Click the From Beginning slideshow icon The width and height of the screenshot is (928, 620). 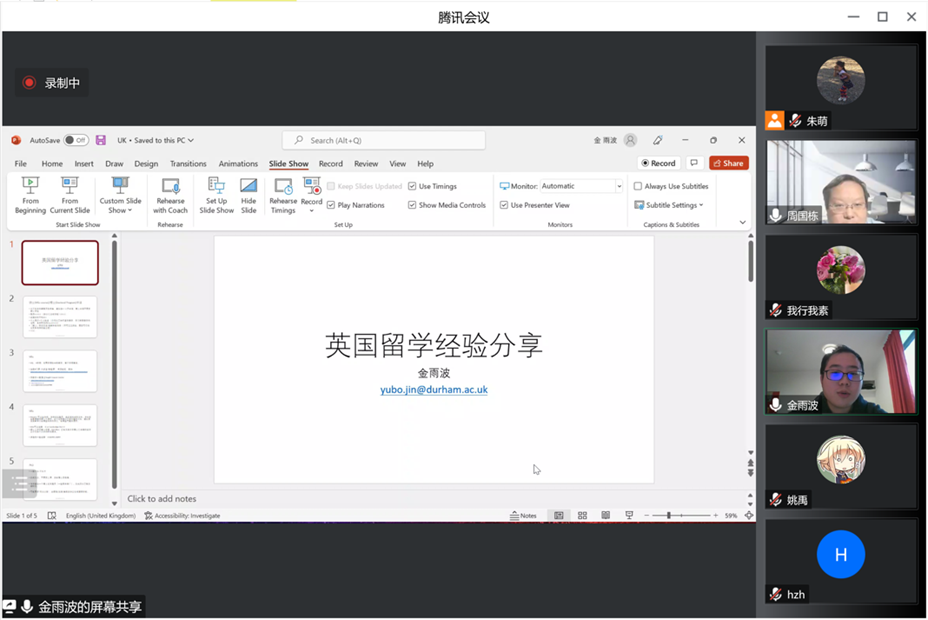30,187
